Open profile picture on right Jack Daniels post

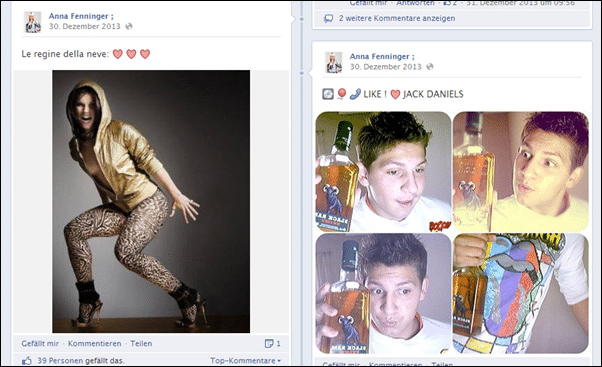[x=334, y=62]
